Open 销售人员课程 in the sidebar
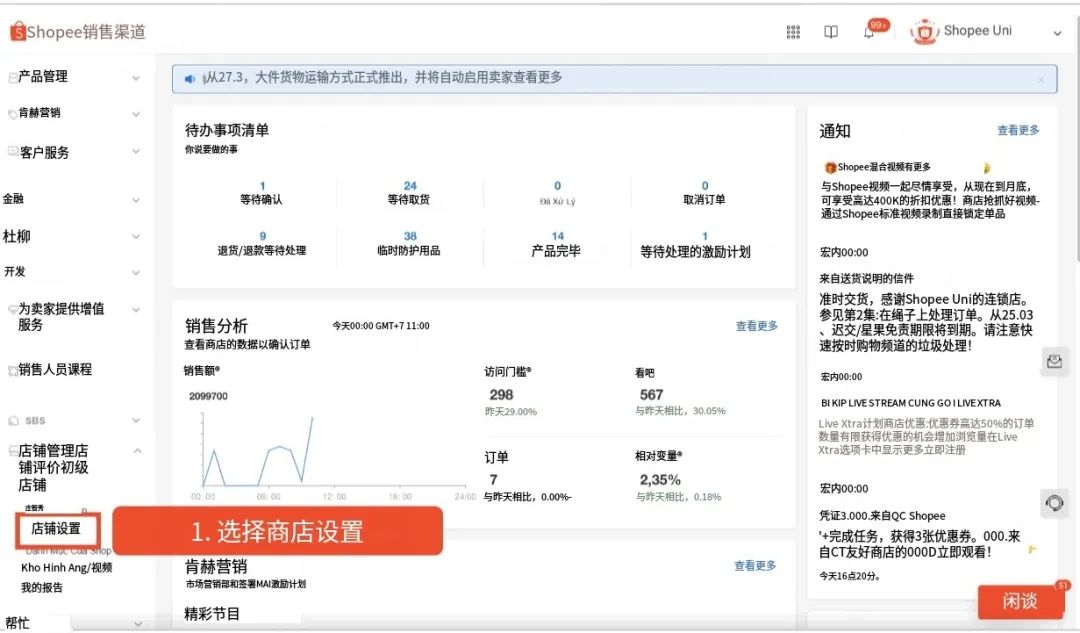 (x=55, y=369)
